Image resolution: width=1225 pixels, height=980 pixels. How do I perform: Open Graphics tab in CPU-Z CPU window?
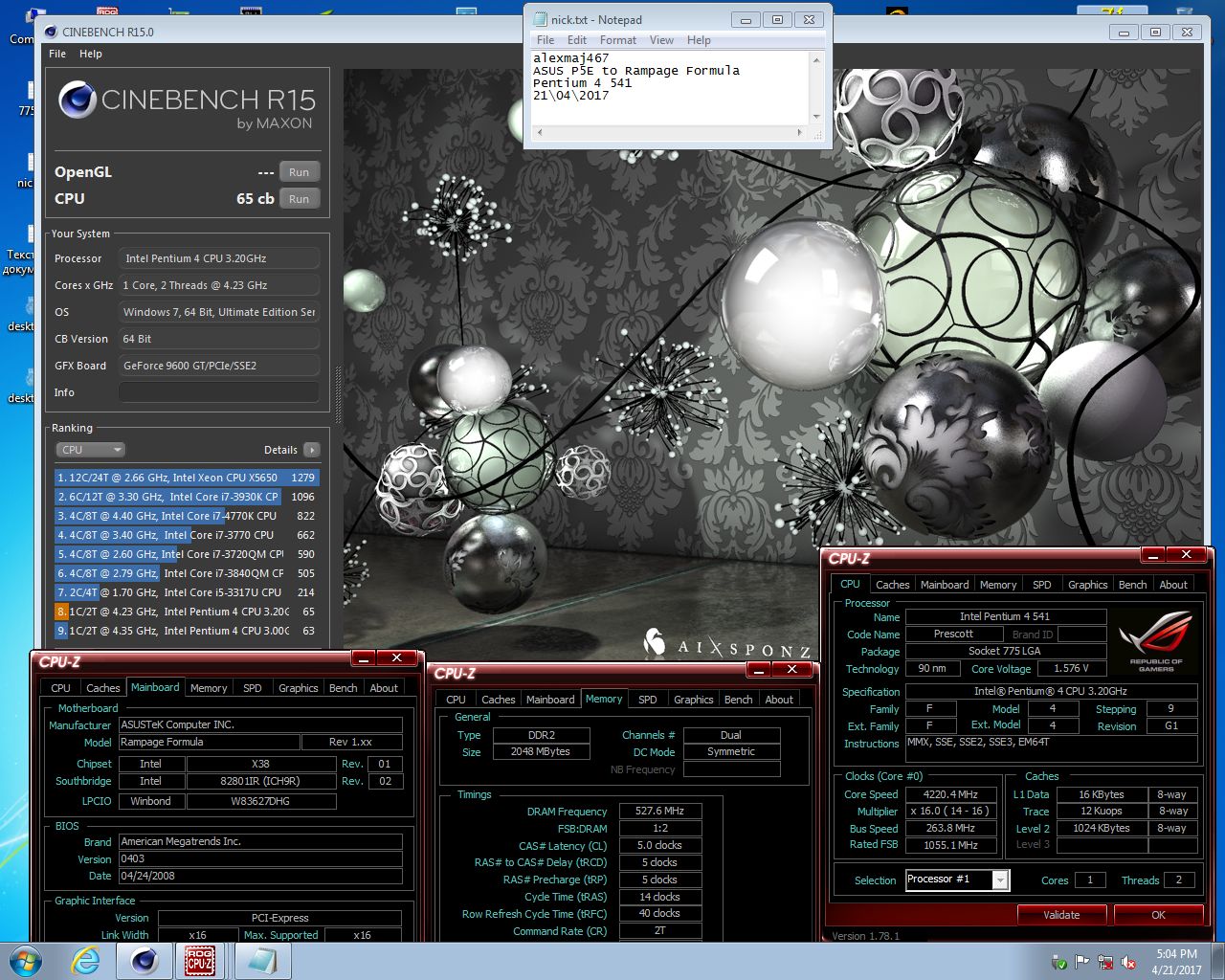point(1087,585)
